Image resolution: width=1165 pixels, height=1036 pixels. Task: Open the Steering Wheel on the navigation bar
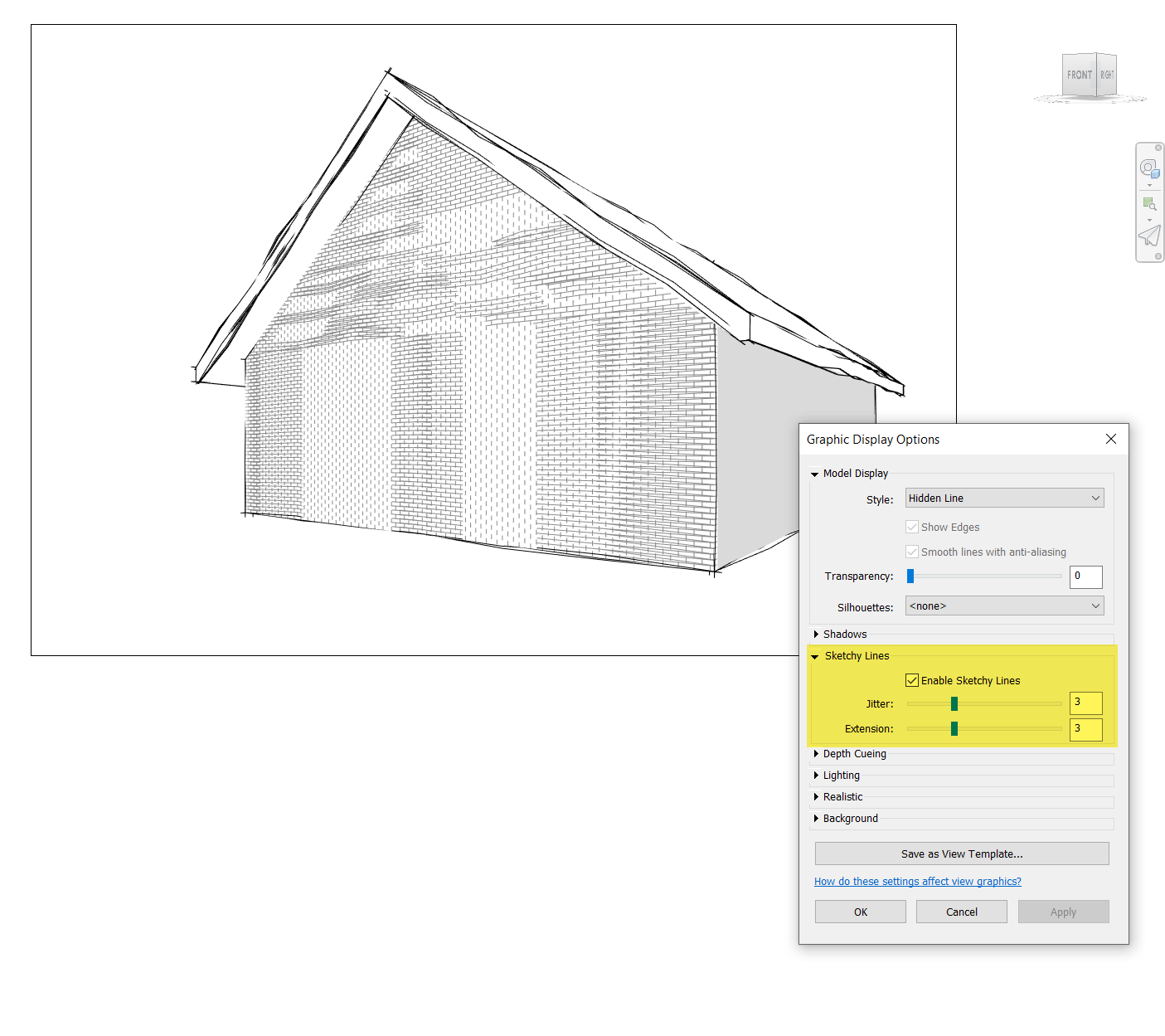click(x=1149, y=168)
